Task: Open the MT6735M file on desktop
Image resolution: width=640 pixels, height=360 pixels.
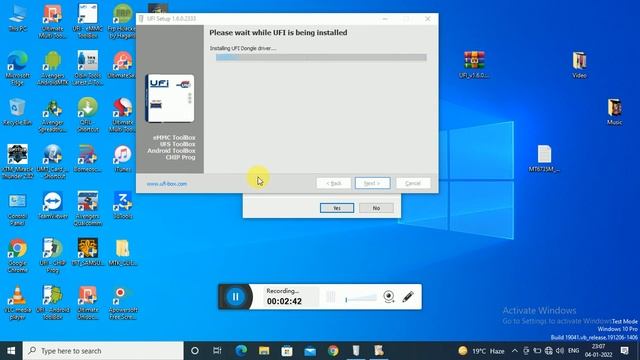Action: pyautogui.click(x=544, y=158)
